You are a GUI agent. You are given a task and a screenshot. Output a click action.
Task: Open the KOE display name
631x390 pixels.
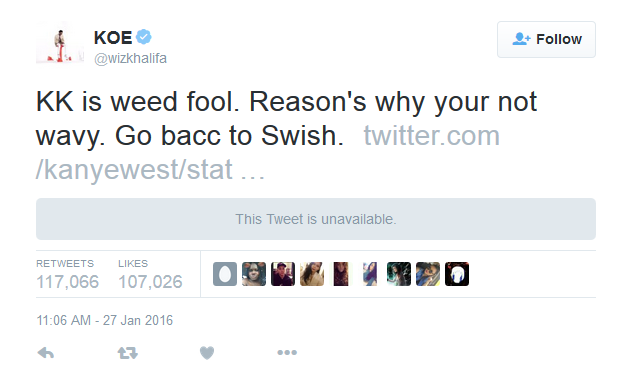[x=113, y=38]
